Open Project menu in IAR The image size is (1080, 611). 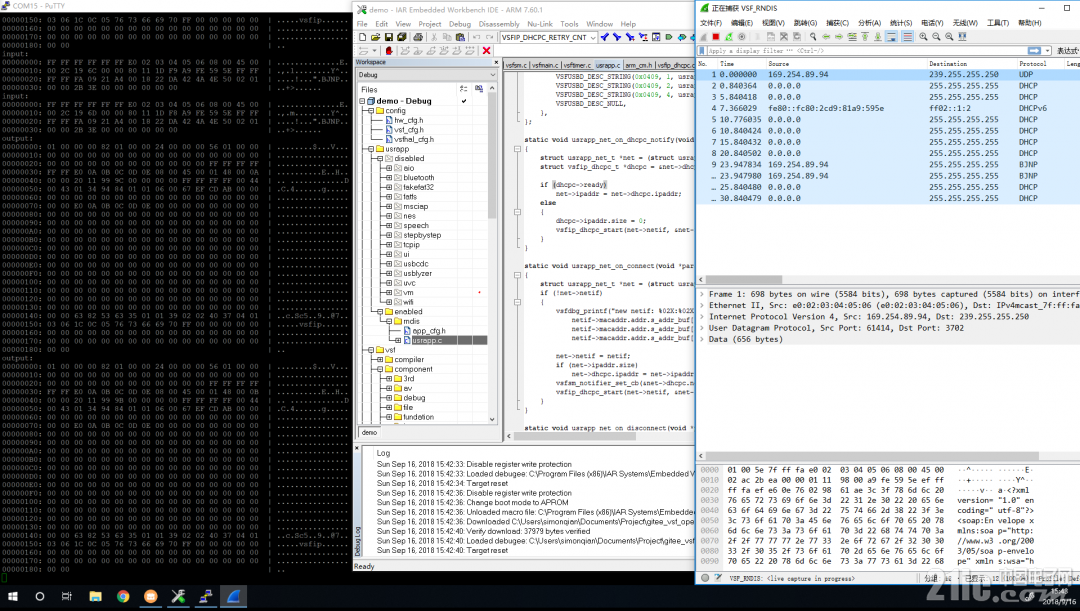click(430, 23)
